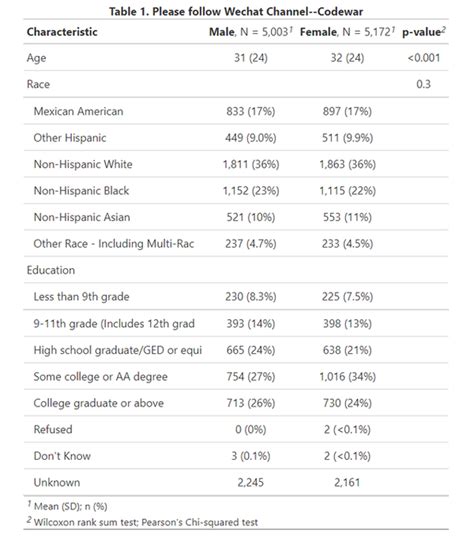This screenshot has height=541, width=474.
Task: Click the table title text
Action: pyautogui.click(x=236, y=11)
